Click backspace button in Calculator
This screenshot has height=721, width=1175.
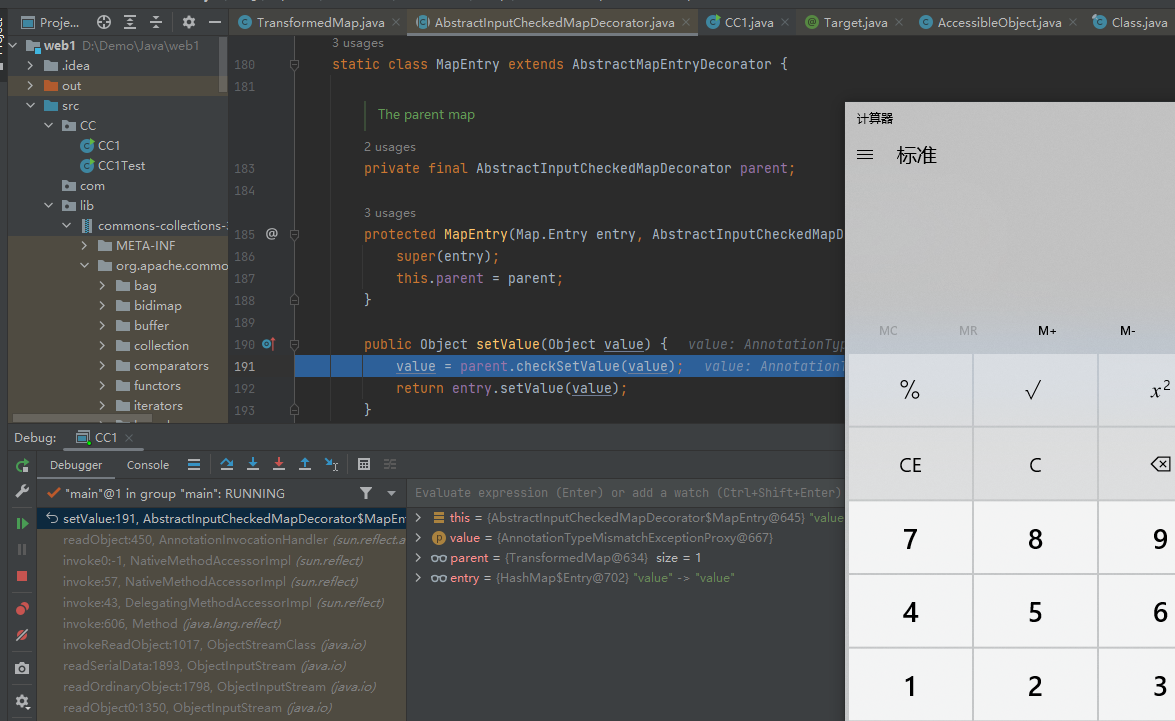(x=1137, y=465)
